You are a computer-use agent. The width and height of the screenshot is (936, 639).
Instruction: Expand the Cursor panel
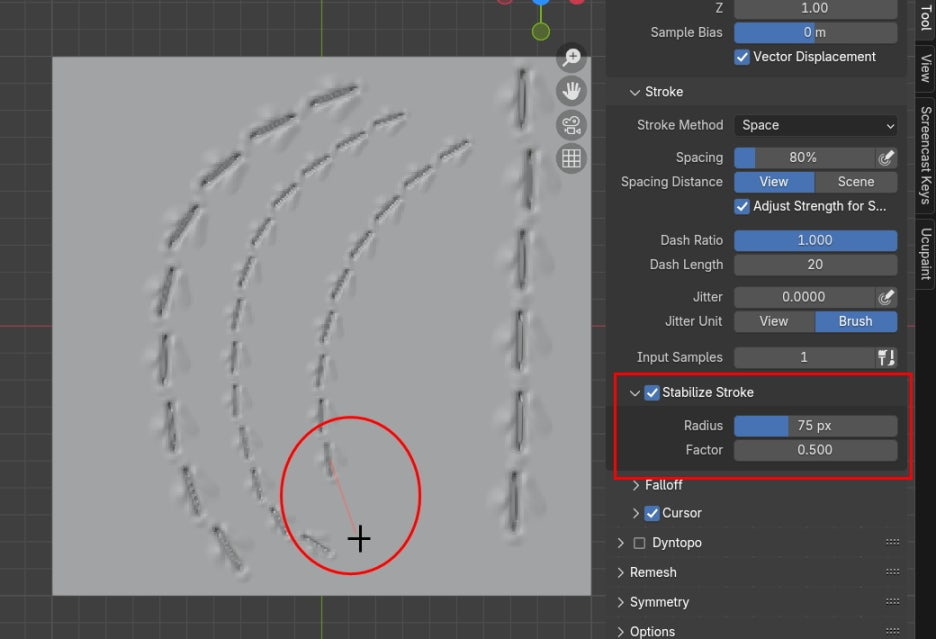coord(636,513)
